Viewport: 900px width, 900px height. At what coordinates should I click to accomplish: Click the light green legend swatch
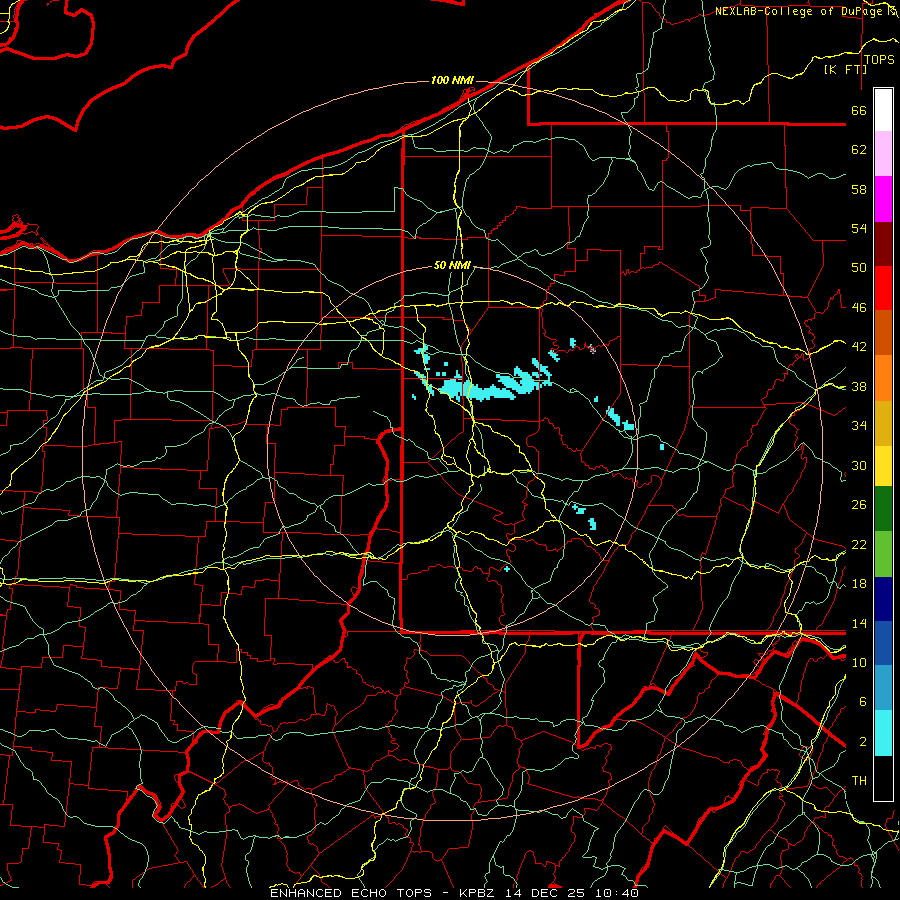pyautogui.click(x=883, y=554)
